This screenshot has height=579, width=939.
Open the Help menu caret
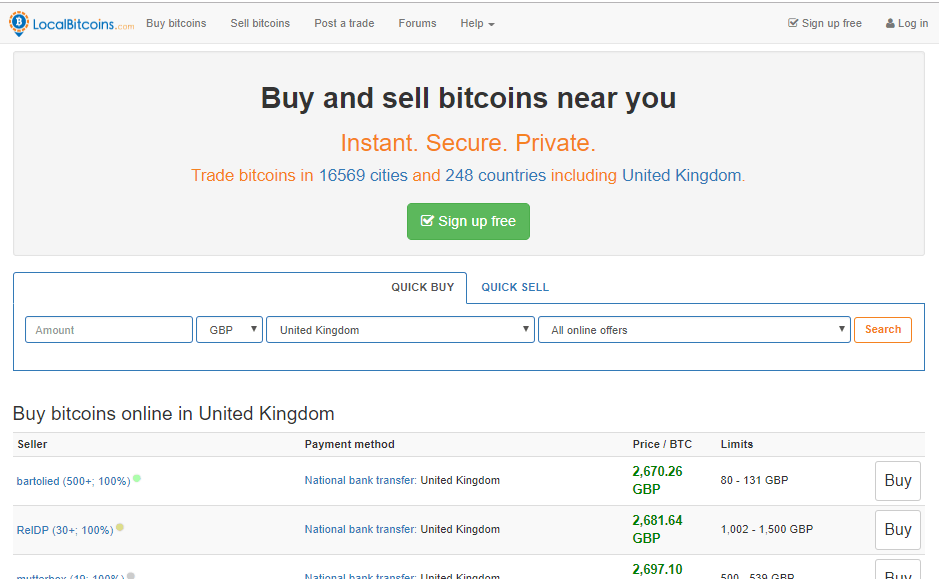492,25
